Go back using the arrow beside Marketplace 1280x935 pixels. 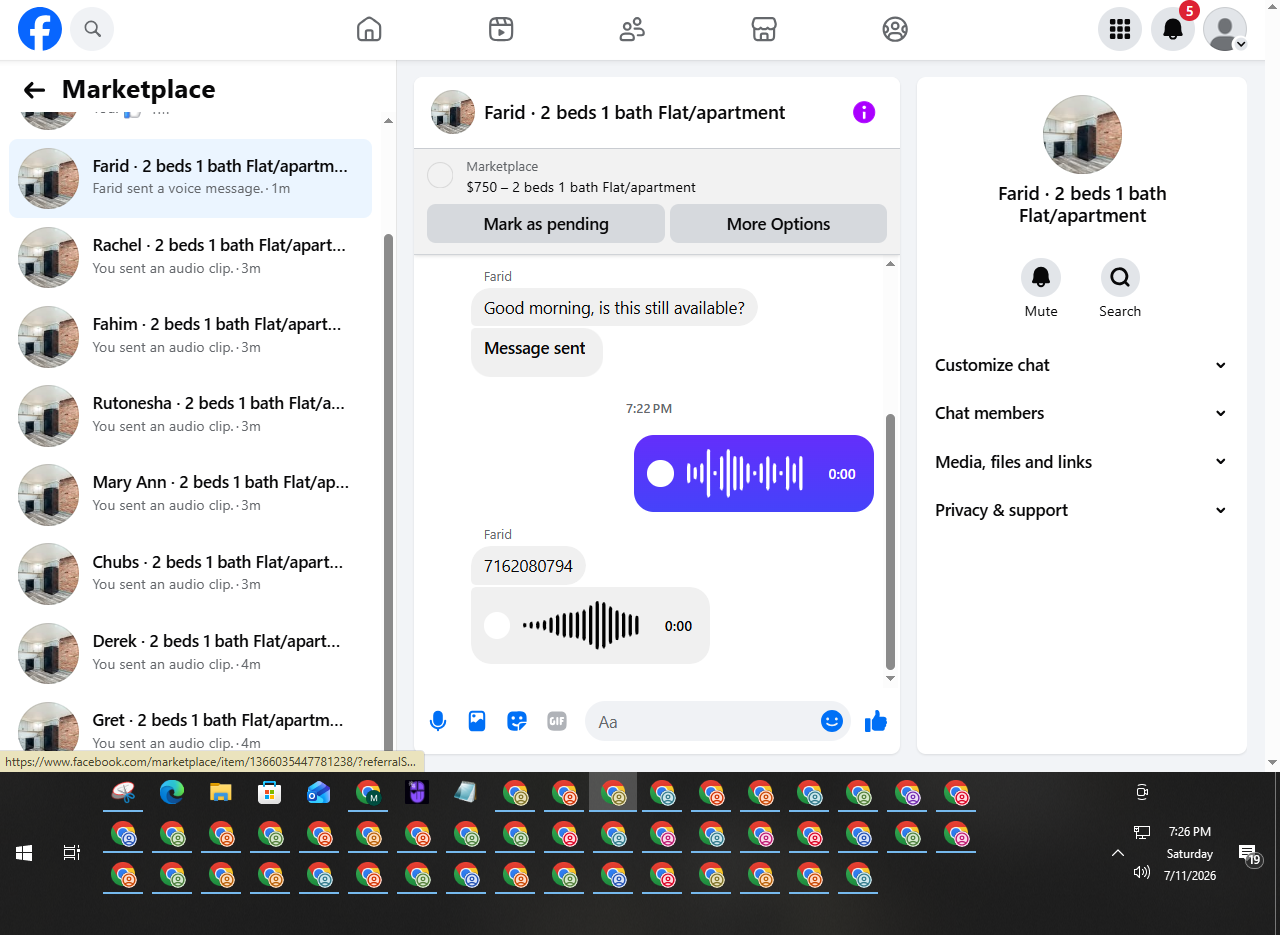click(34, 90)
